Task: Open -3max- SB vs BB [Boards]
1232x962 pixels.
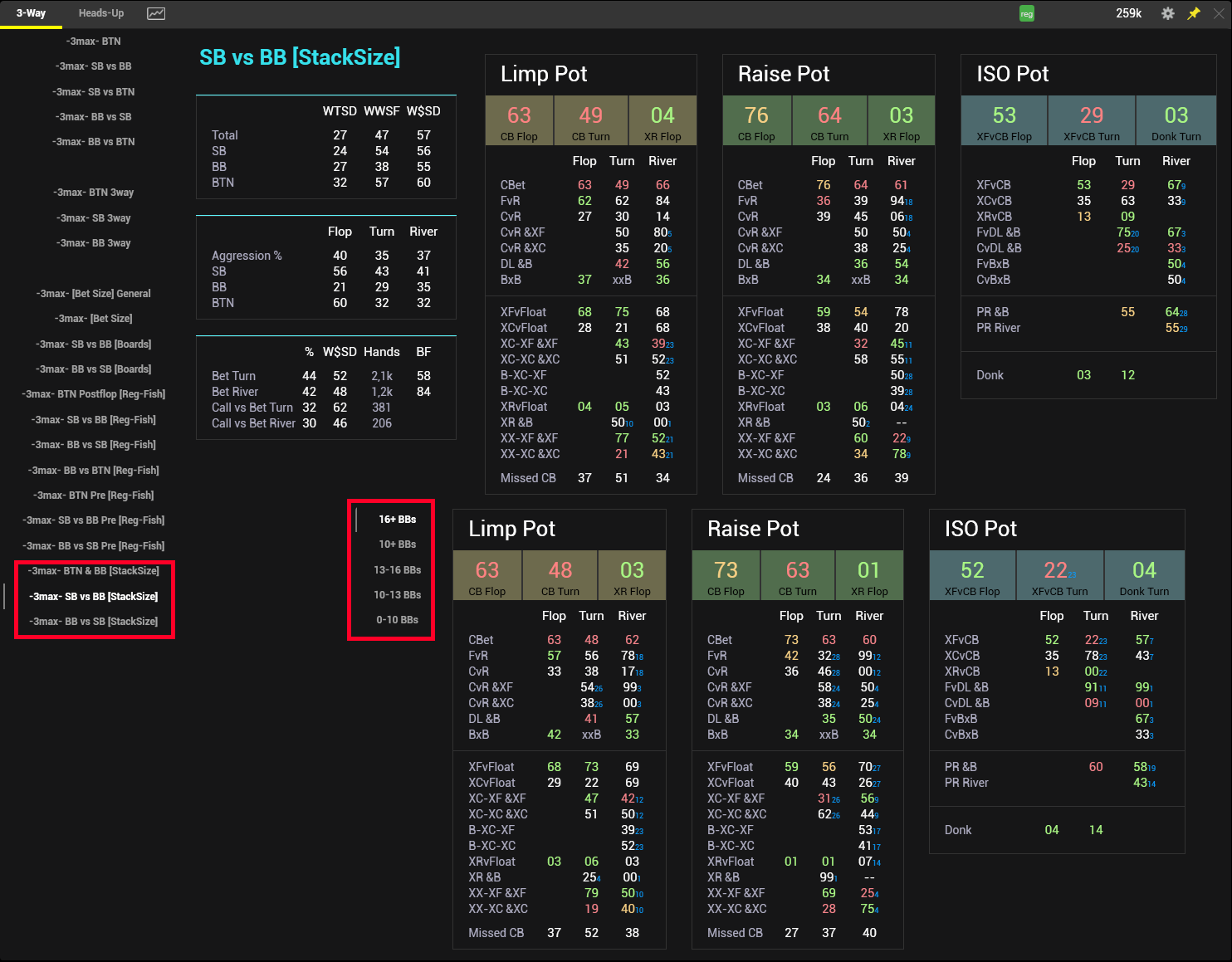Action: pyautogui.click(x=93, y=344)
